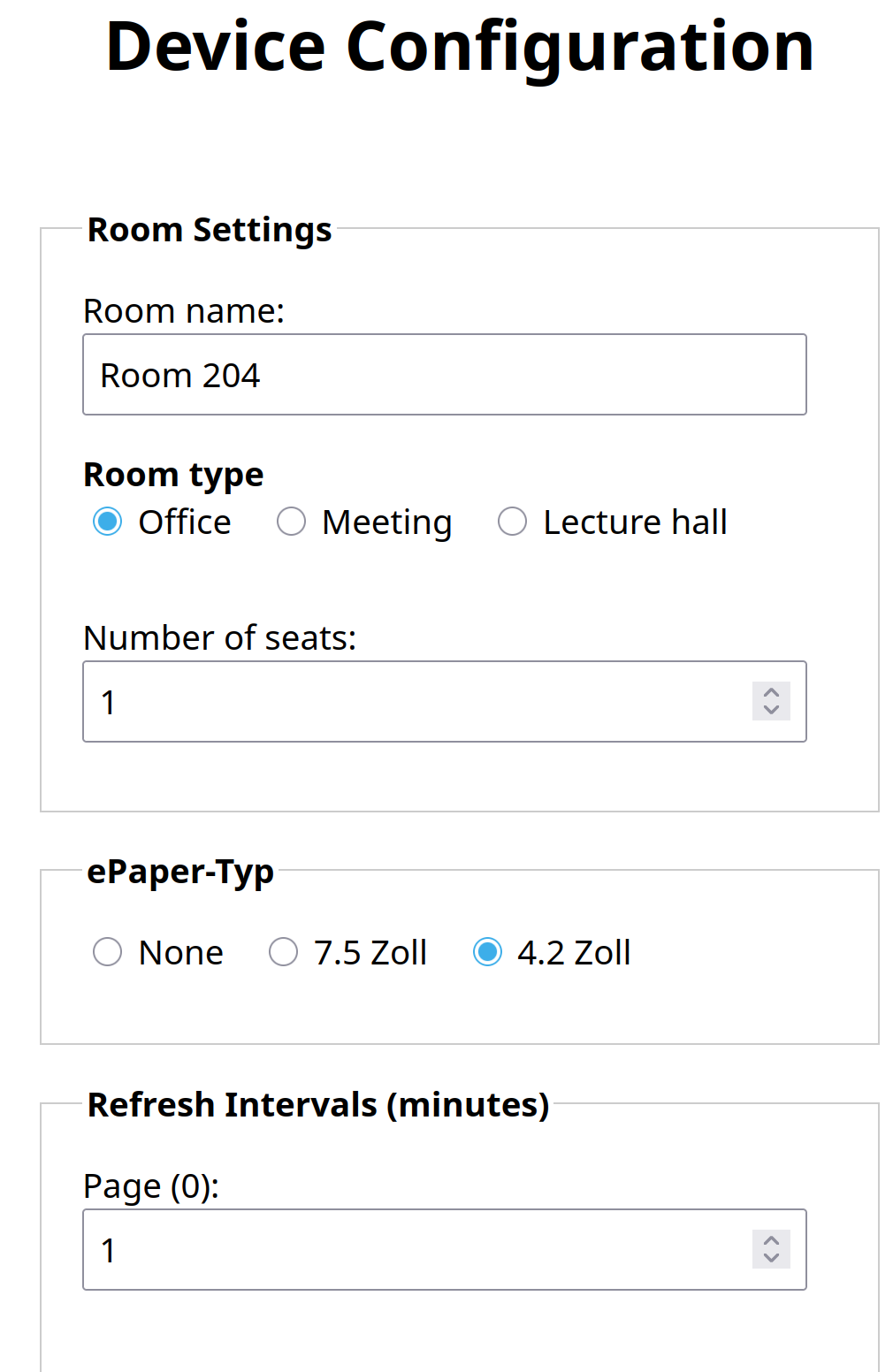Select the 4.2 Zoll ePaper option
The height and width of the screenshot is (1372, 893).
487,952
